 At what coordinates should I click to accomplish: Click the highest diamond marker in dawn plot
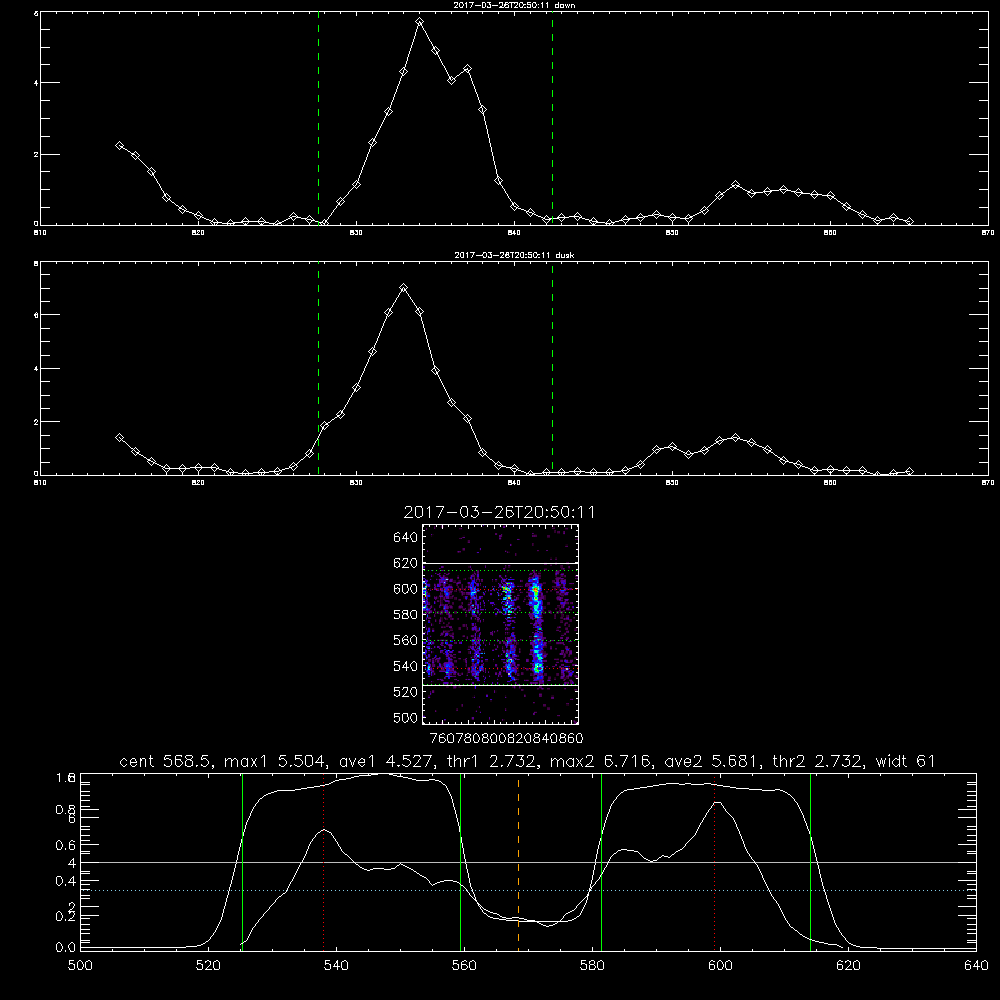(419, 22)
